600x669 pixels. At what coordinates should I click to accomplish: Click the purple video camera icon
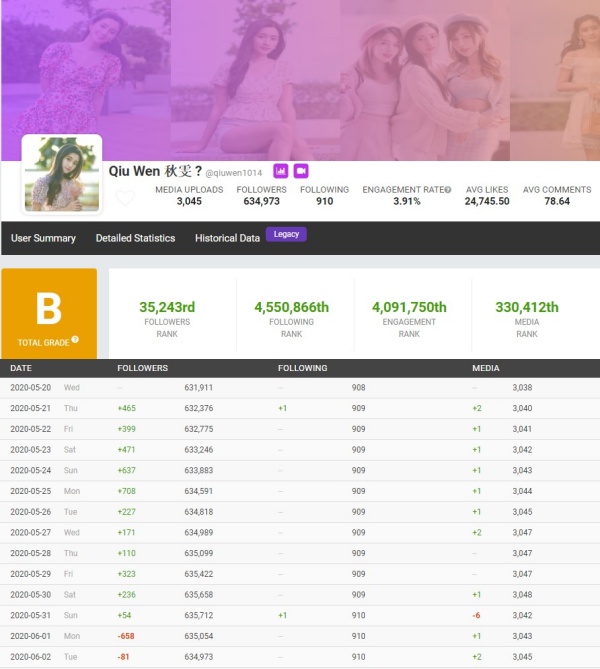300,171
